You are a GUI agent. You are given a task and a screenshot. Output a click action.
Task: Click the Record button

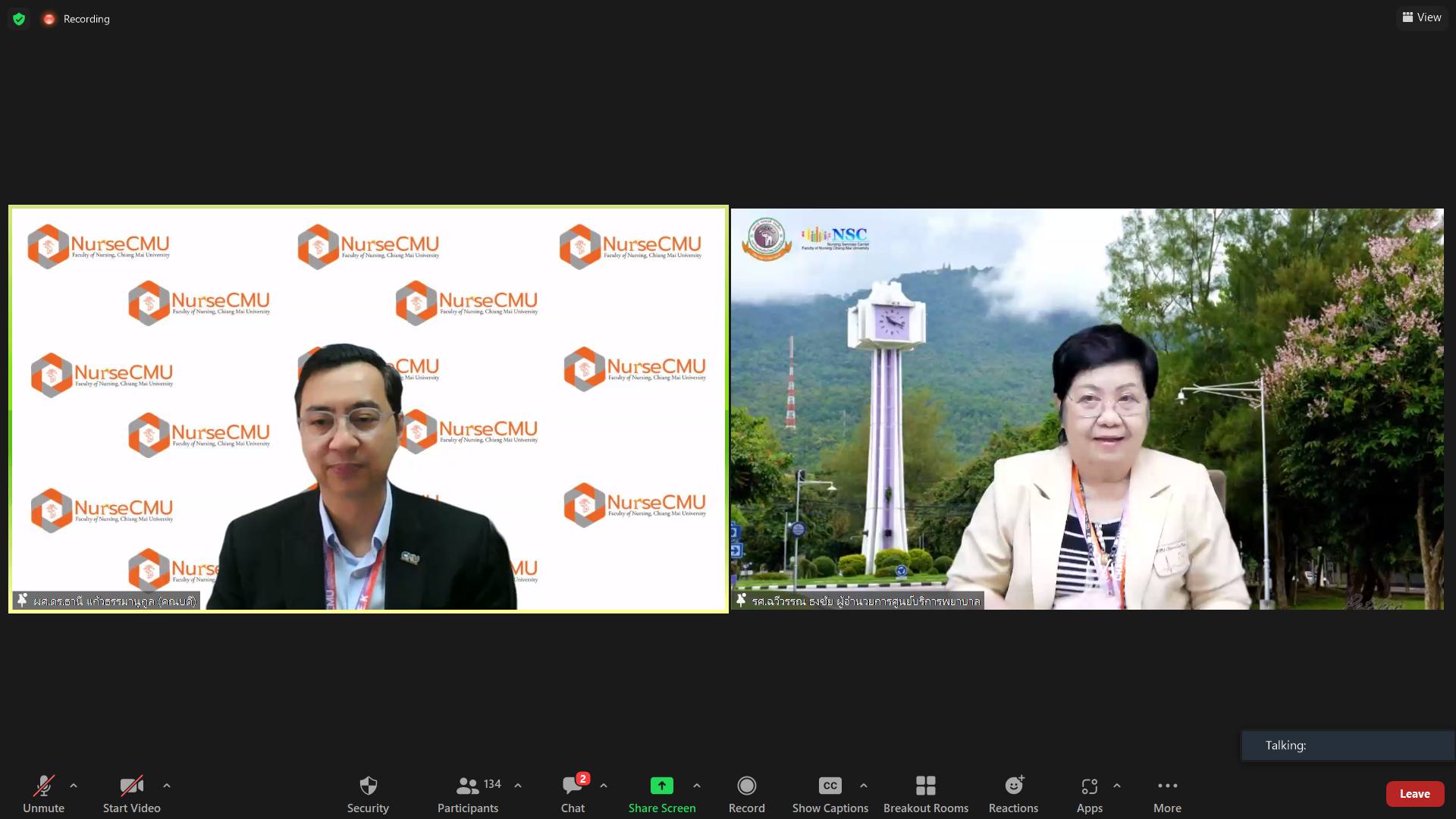(747, 794)
